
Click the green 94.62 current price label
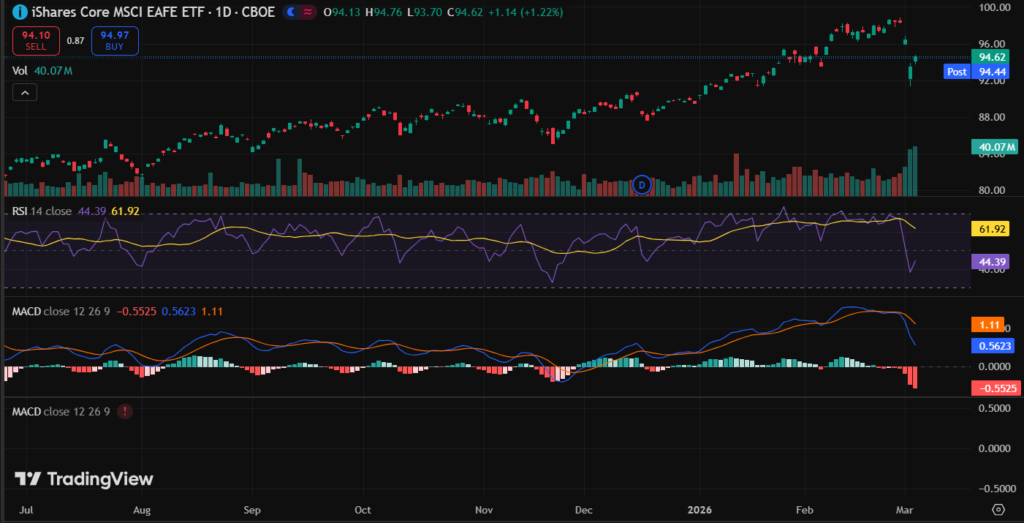(992, 57)
